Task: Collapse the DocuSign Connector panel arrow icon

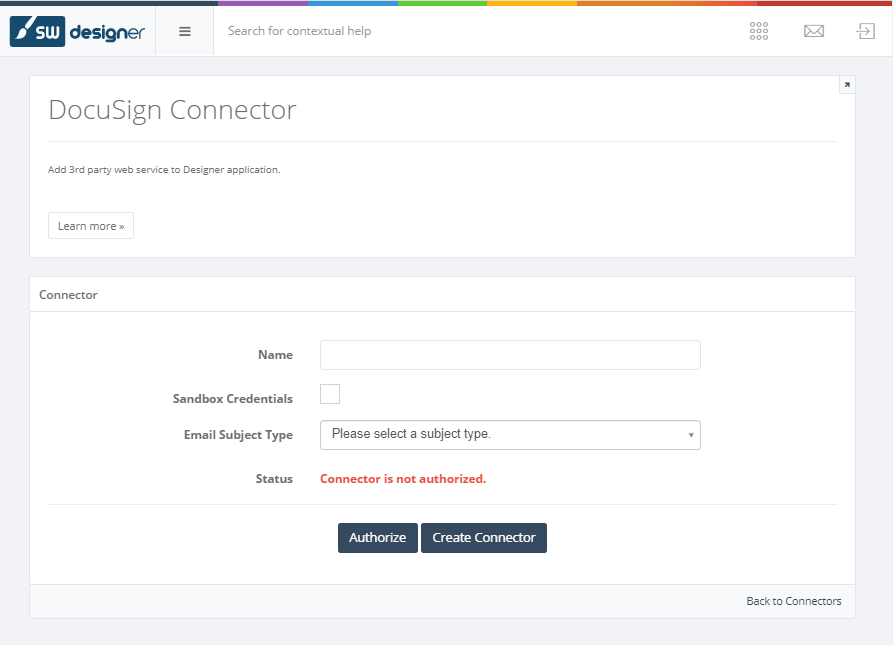Action: [x=847, y=85]
